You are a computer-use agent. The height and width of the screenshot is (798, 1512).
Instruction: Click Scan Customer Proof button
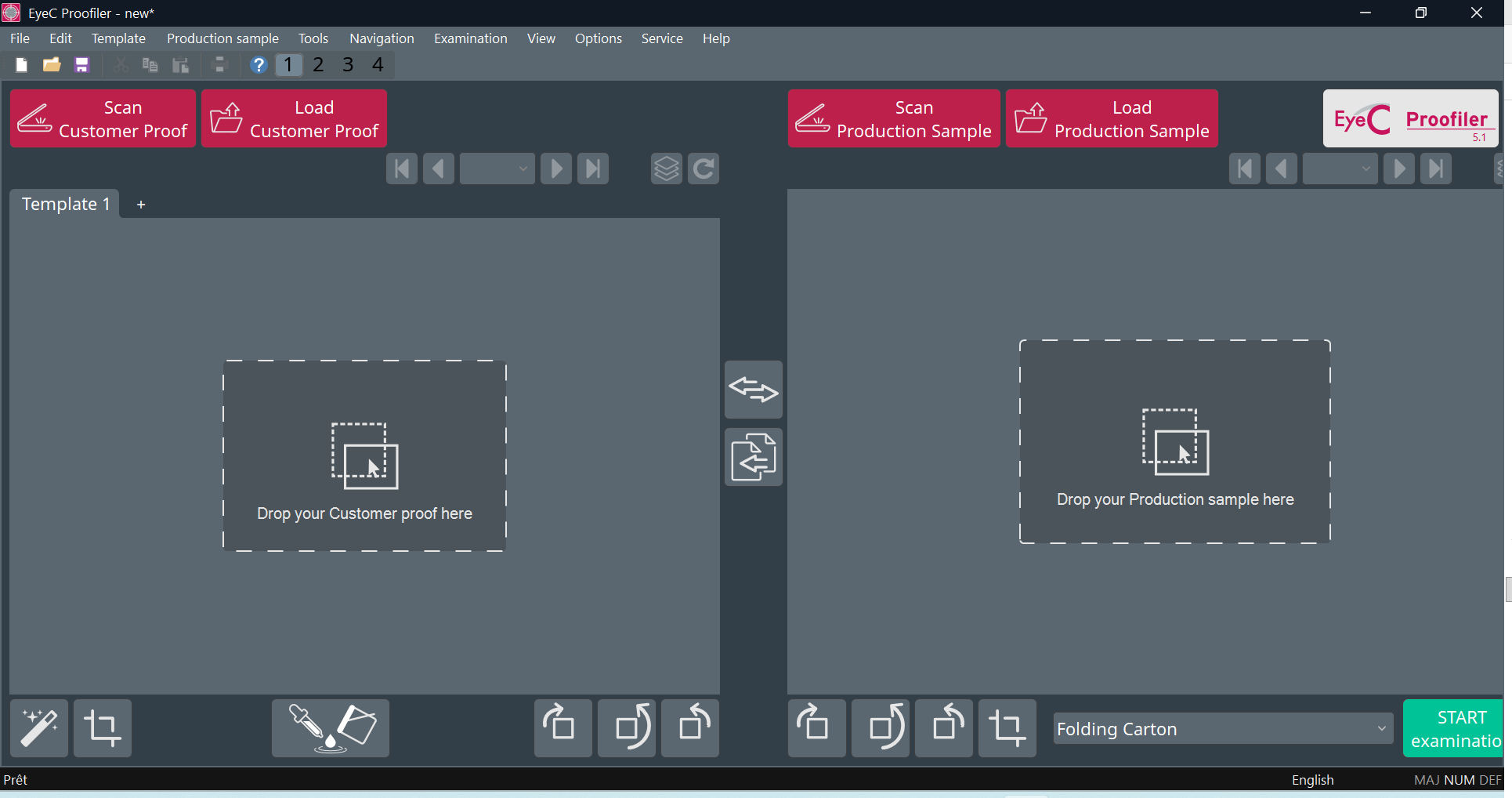(x=103, y=118)
